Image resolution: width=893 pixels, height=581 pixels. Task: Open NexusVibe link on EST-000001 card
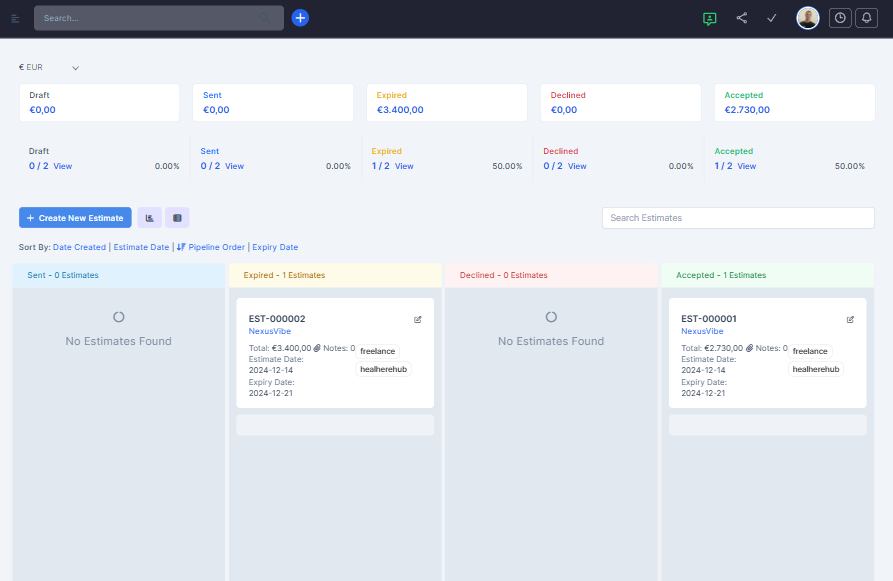(702, 331)
